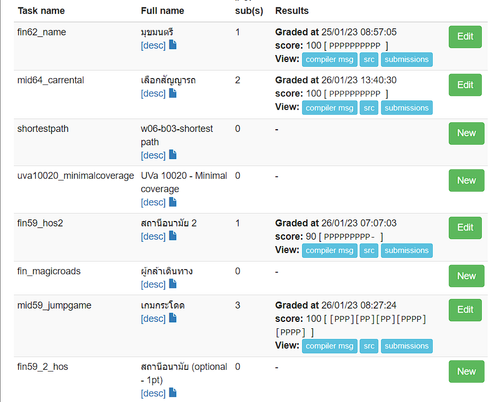Edit the fin62_name submission
The width and height of the screenshot is (500, 402).
tap(465, 37)
